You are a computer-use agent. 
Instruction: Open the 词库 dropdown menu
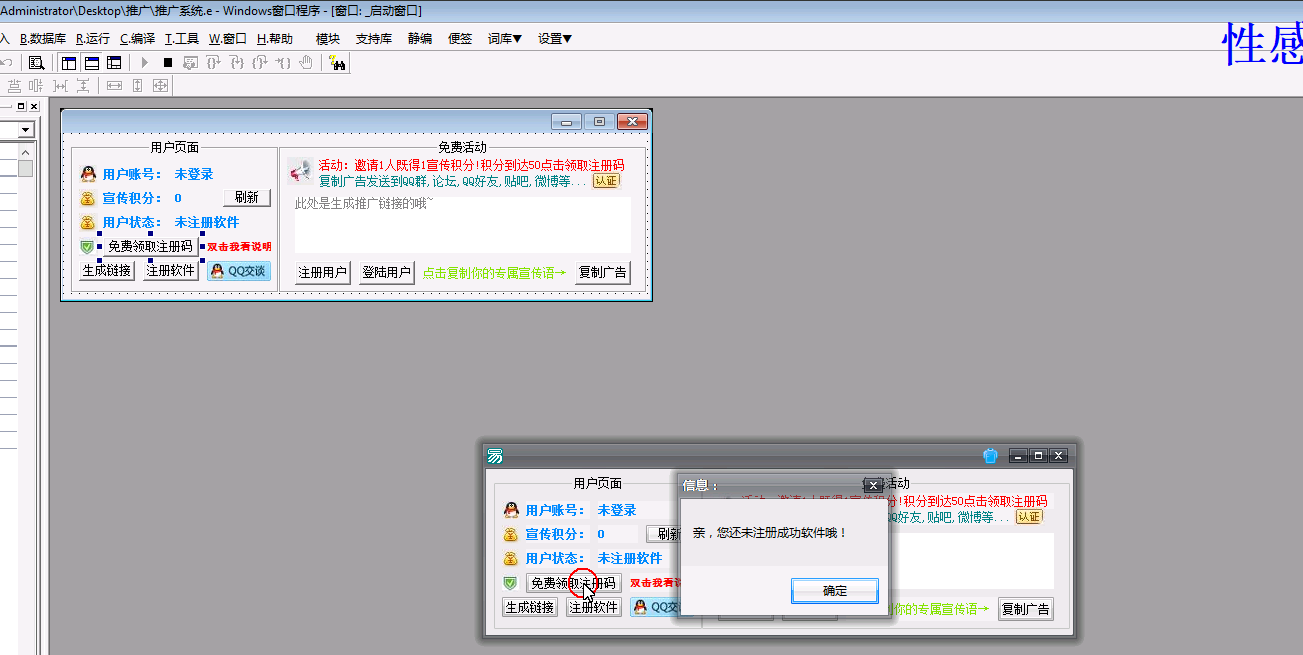(505, 39)
